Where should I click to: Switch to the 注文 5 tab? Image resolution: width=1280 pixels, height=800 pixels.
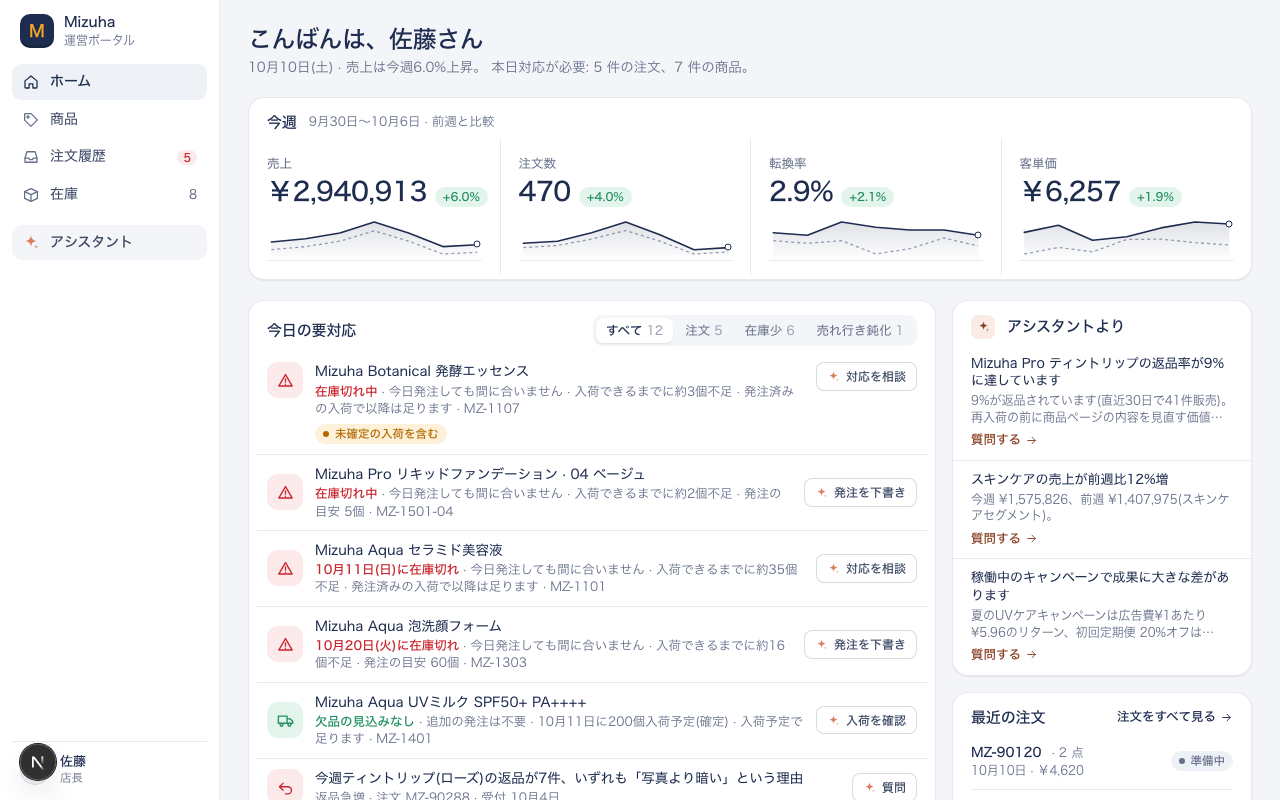pos(703,330)
